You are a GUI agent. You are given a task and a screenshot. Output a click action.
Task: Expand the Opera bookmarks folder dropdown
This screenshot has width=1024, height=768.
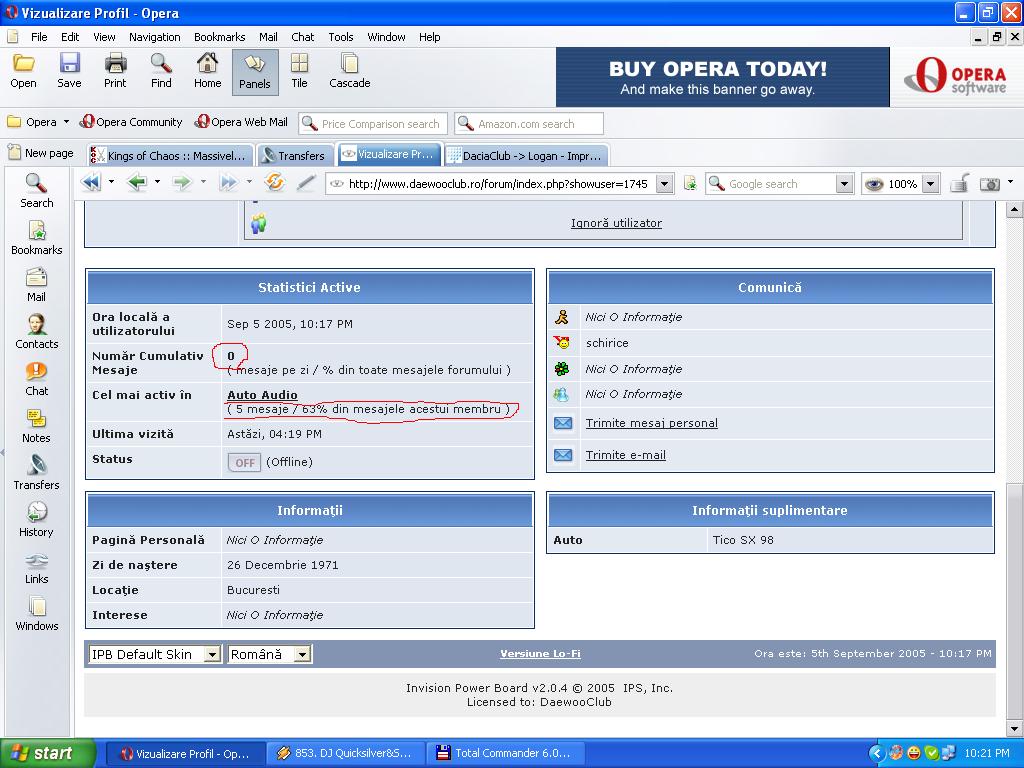66,122
